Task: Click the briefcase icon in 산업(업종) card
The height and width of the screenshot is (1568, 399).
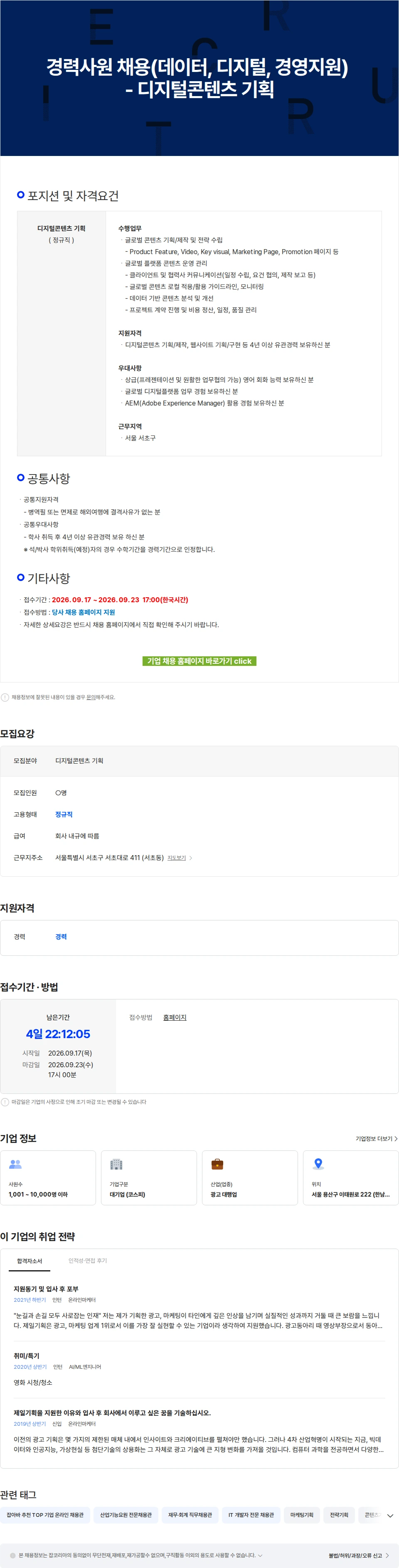Action: tap(217, 1164)
